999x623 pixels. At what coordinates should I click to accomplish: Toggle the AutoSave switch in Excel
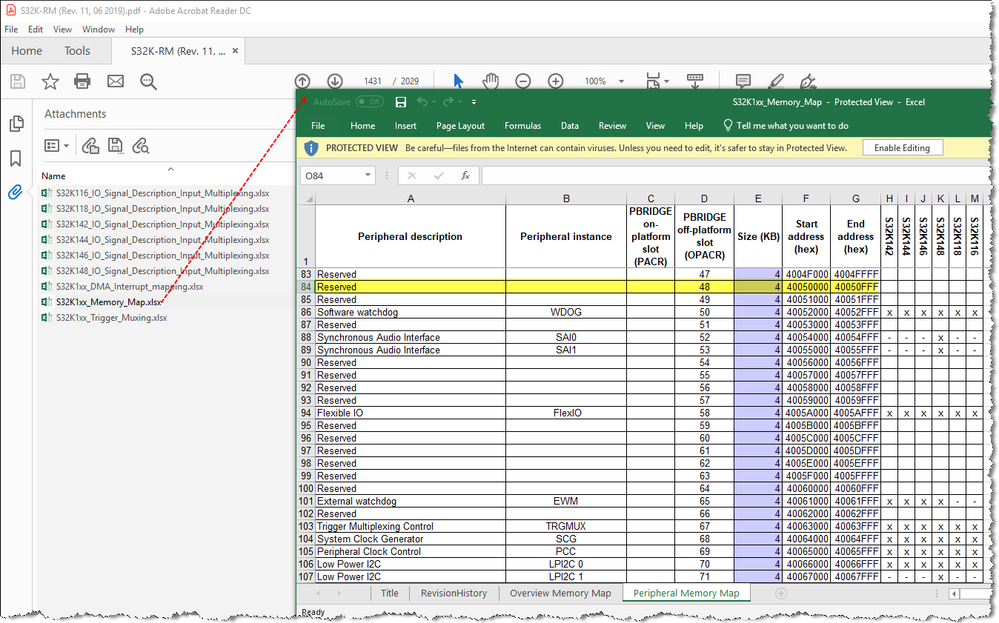370,102
